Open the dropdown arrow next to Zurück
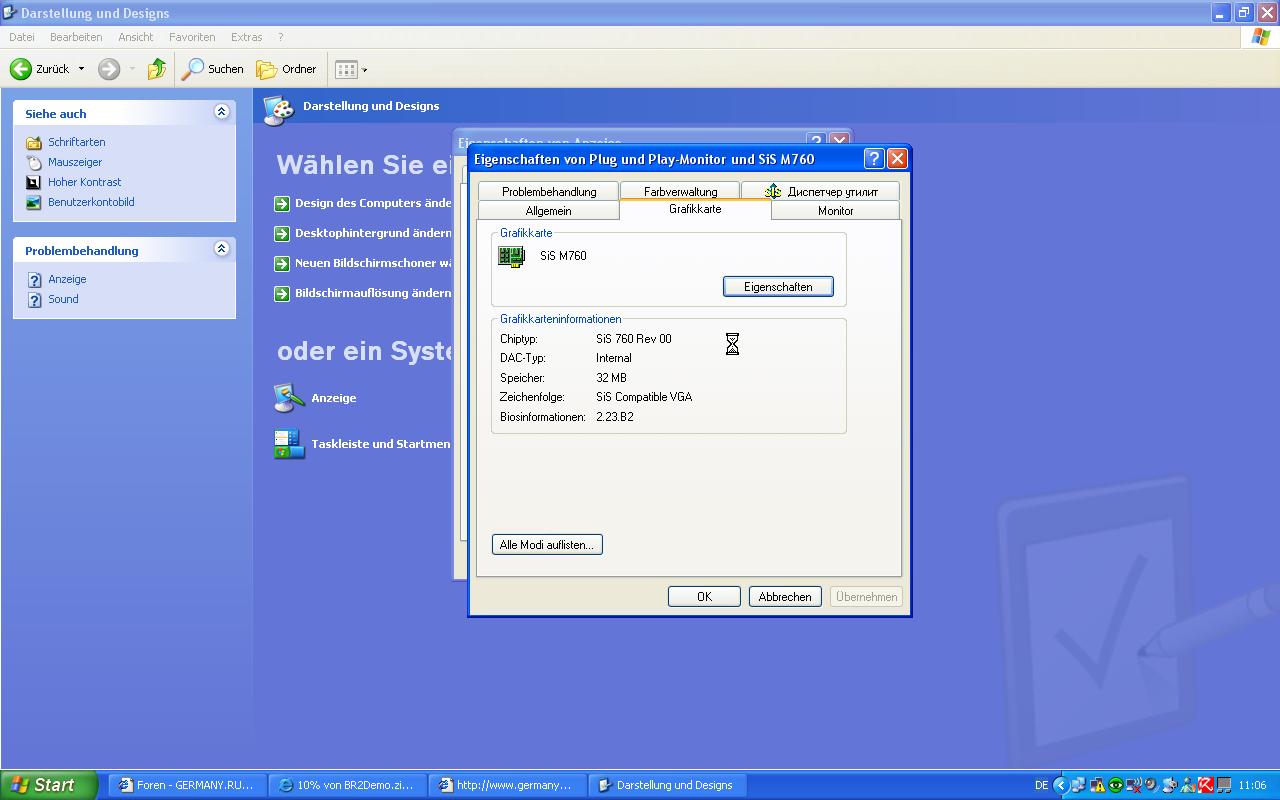 pos(82,69)
